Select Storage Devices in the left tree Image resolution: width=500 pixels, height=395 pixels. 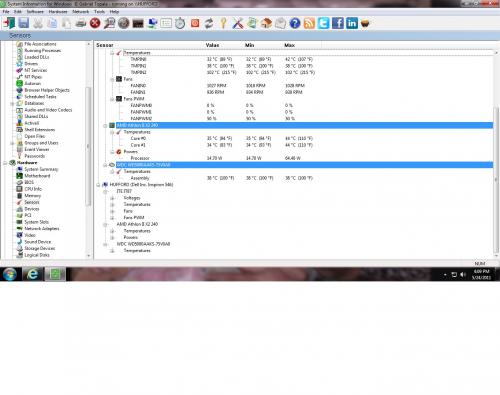40,248
